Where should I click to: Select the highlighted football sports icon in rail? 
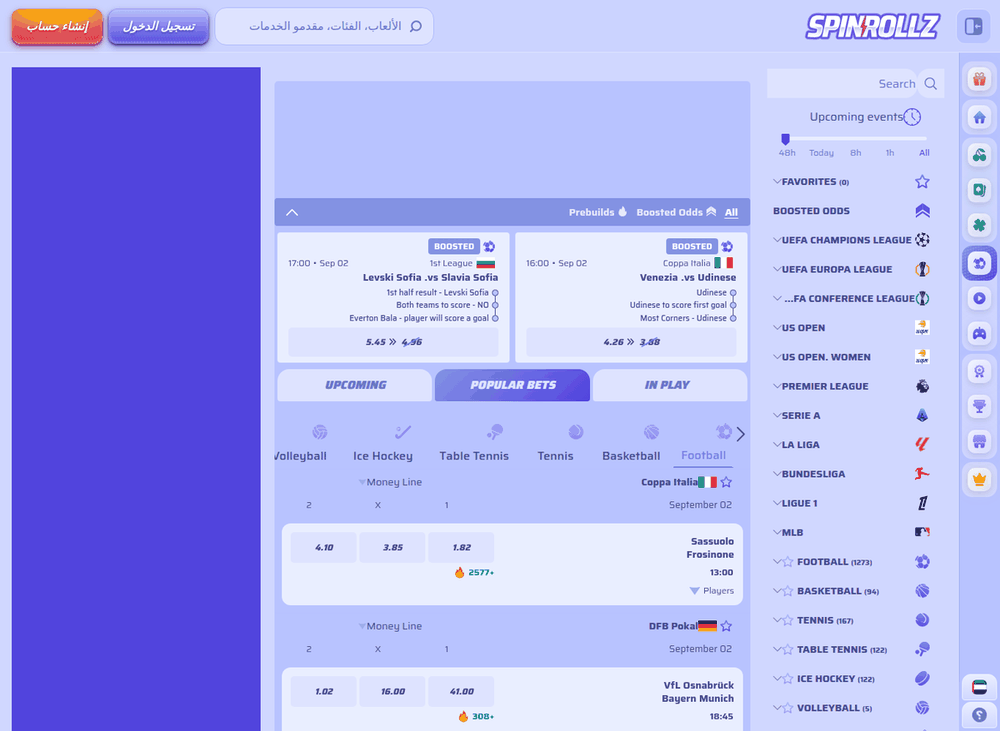point(979,263)
